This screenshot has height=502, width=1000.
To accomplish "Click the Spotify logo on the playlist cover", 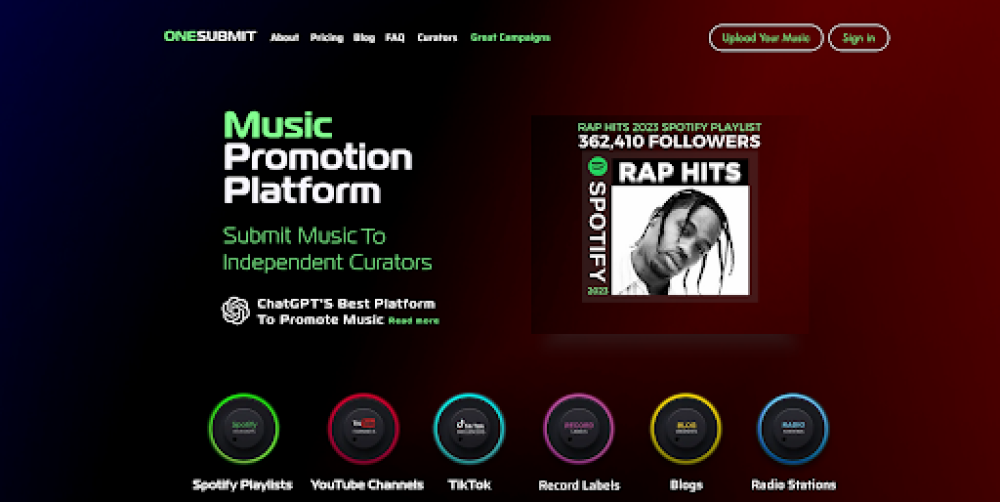I will (x=597, y=167).
